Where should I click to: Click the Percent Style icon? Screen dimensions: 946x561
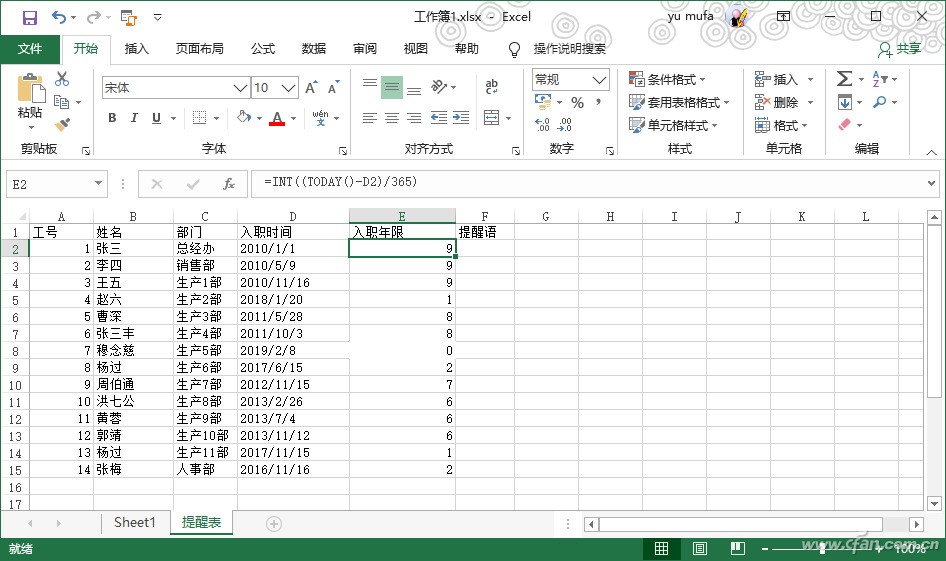click(577, 102)
